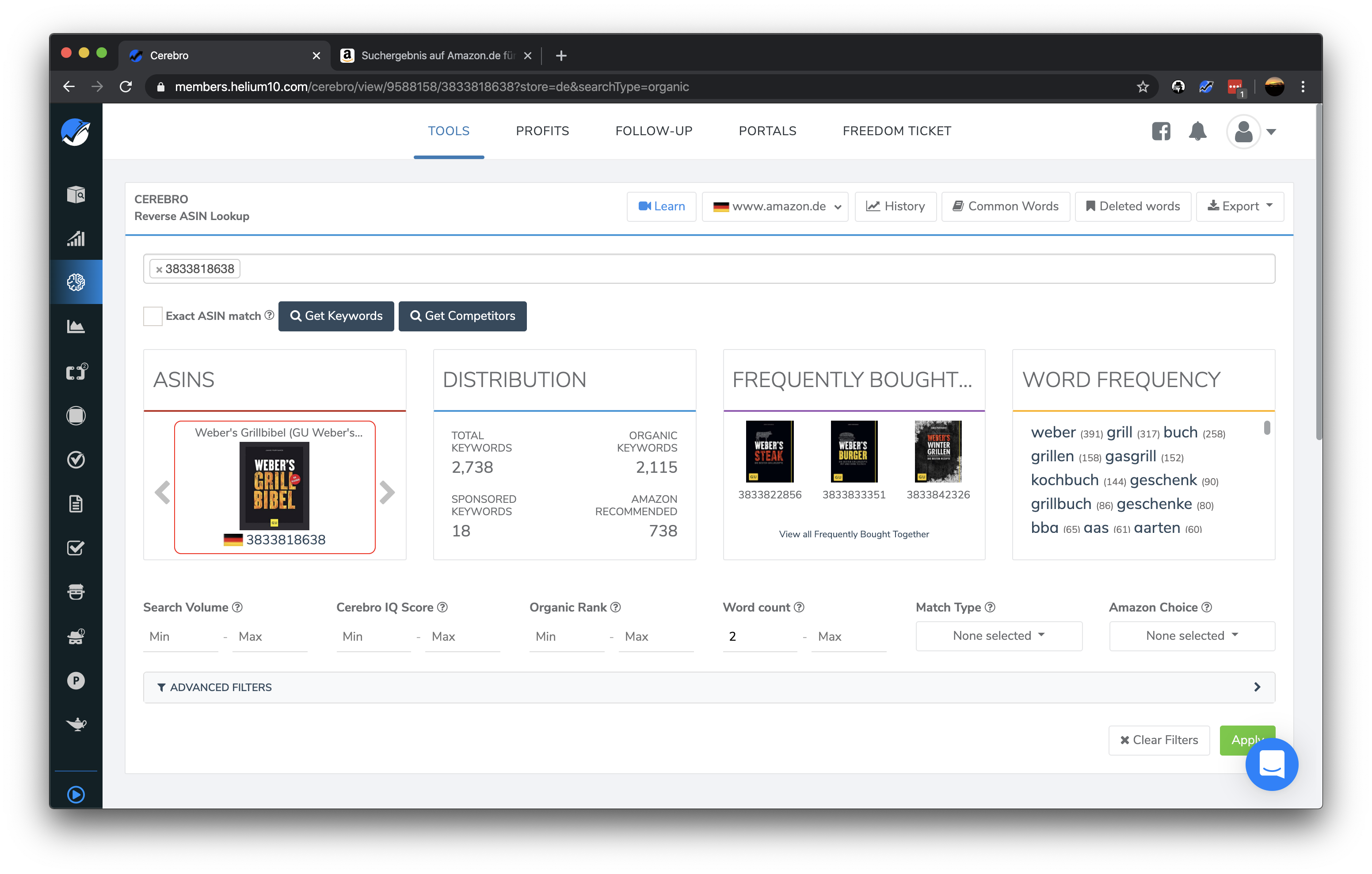Bookmark page with the star icon
This screenshot has height=874, width=1372.
pos(1143,87)
